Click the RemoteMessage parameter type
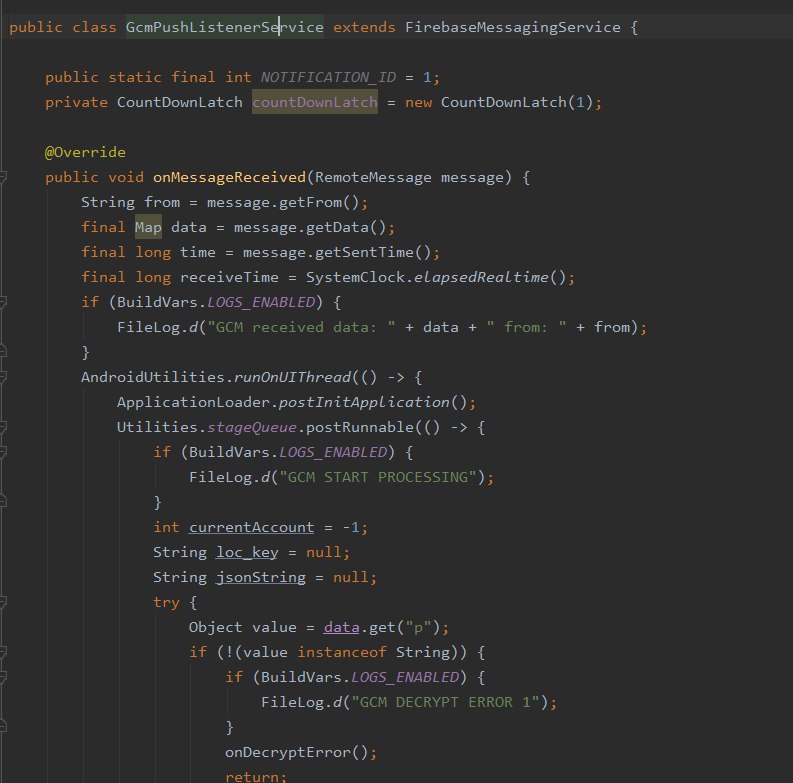Viewport: 793px width, 783px height. point(373,177)
